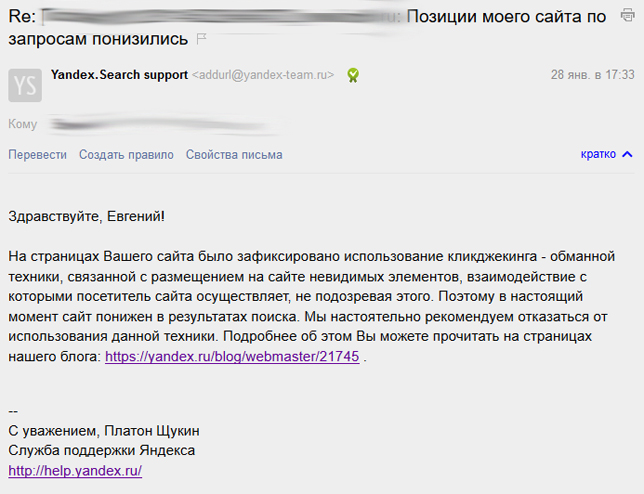Toggle the flag icon next to the subject
Screen dimensions: 644x494
point(201,39)
